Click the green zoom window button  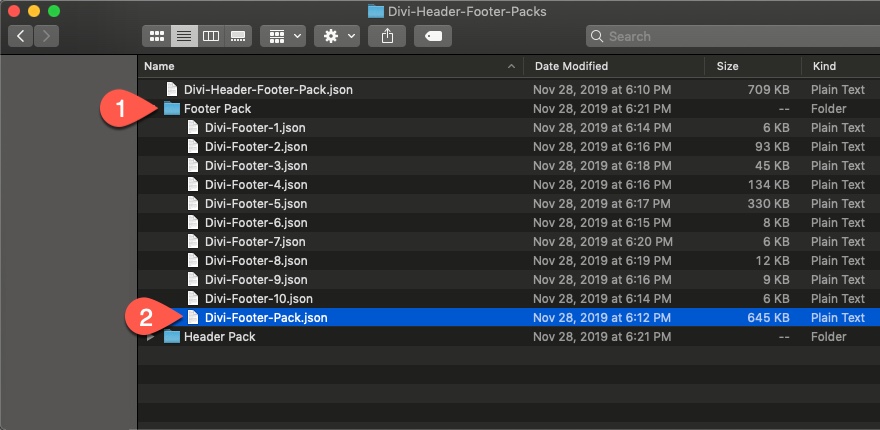(54, 11)
